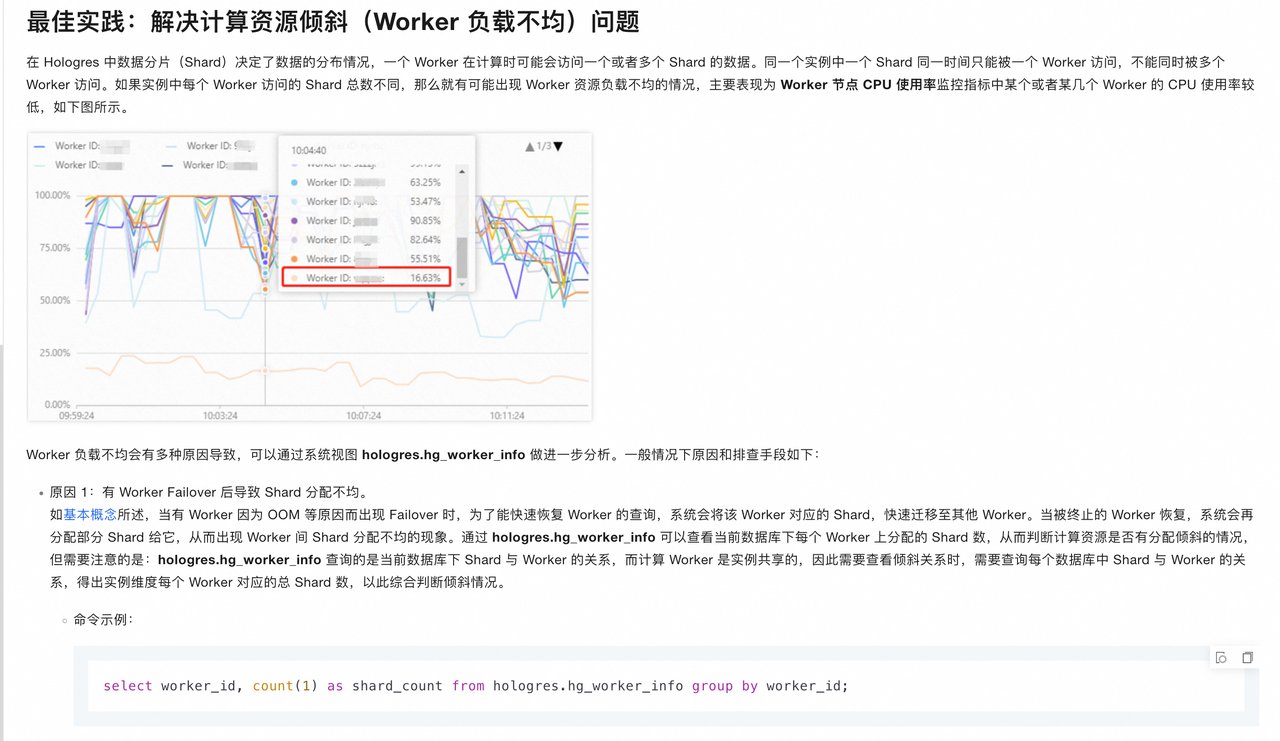
Task: Toggle the second Worker ID legend entry
Action: 209,144
